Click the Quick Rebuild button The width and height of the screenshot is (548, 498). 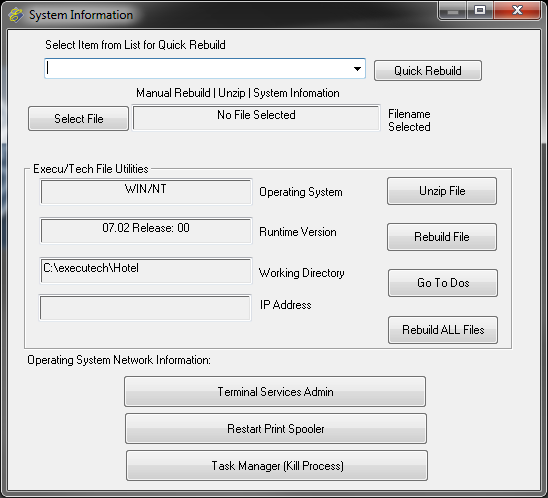point(428,71)
